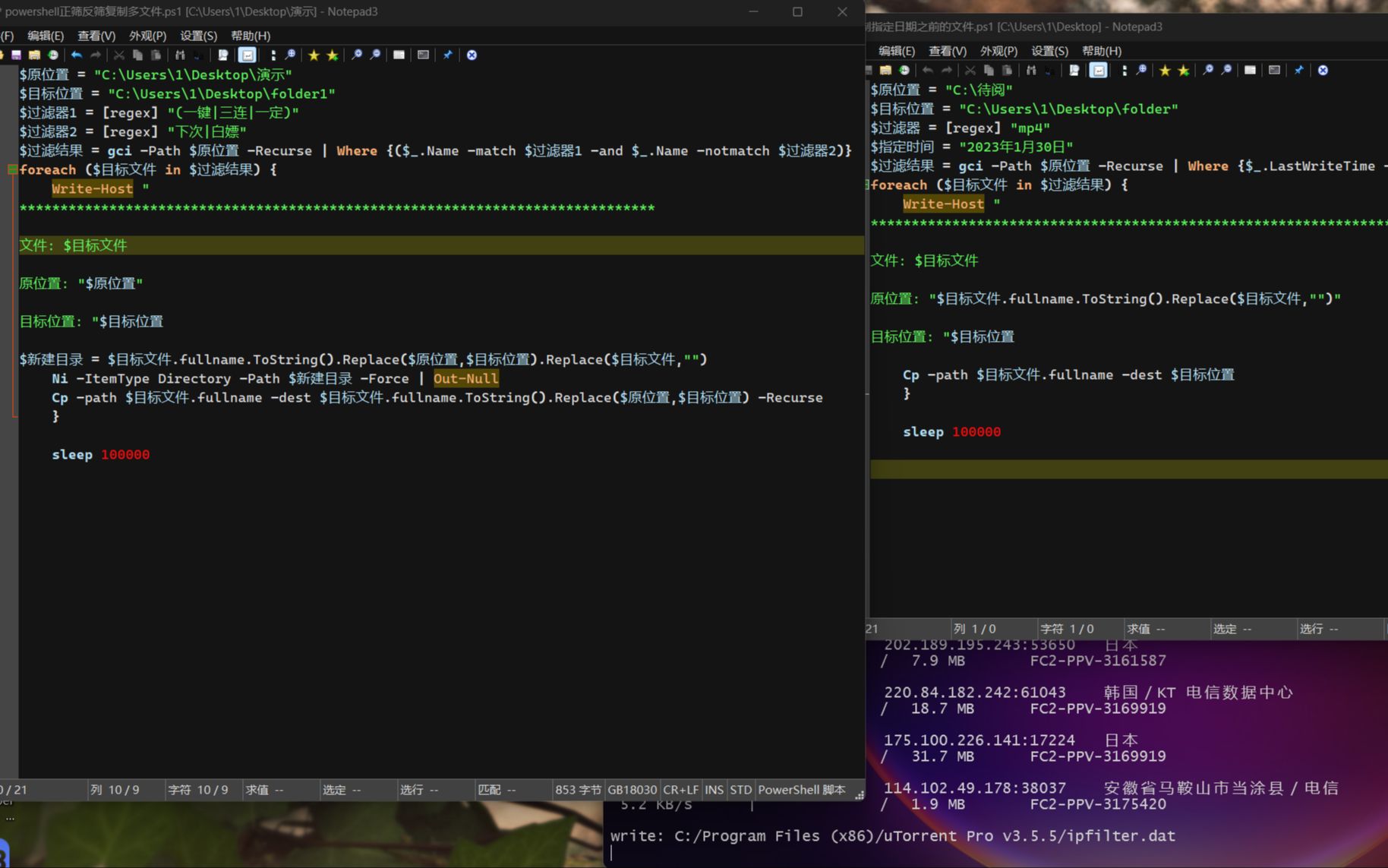Click PowerShell 脚本 scheme in left status bar

pyautogui.click(x=801, y=790)
